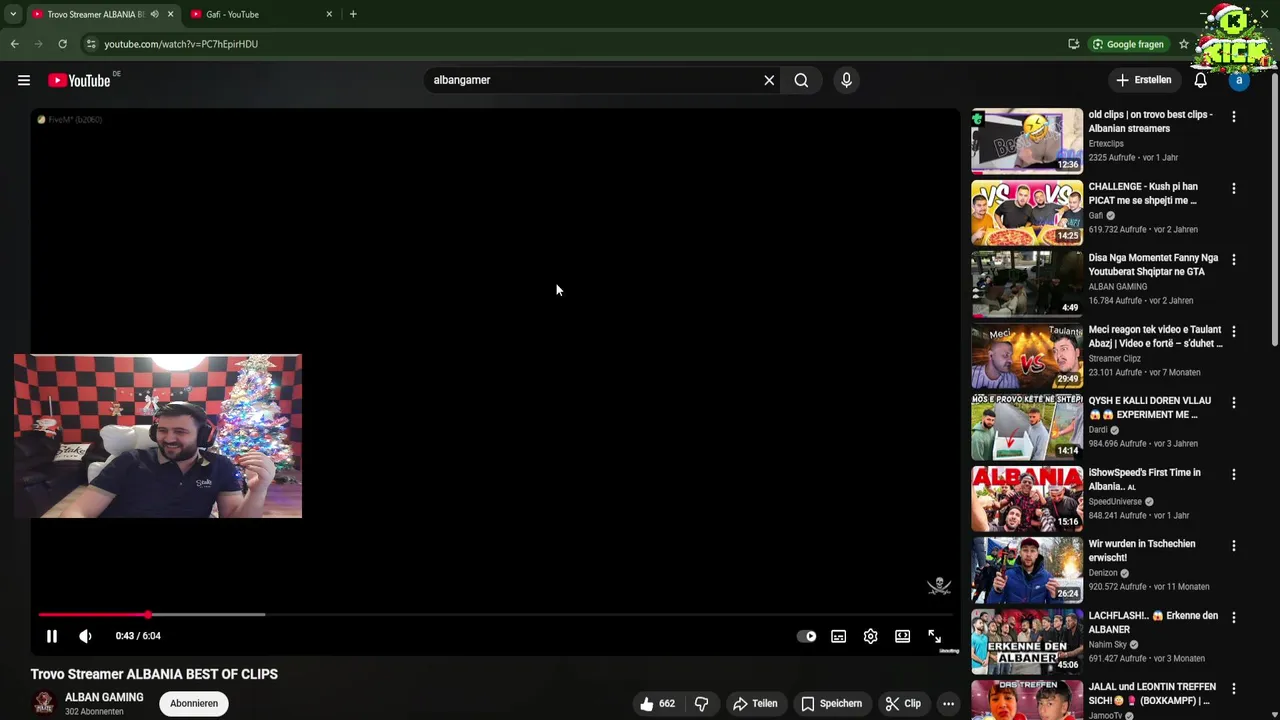Open the notifications bell
The height and width of the screenshot is (720, 1280).
pos(1200,80)
